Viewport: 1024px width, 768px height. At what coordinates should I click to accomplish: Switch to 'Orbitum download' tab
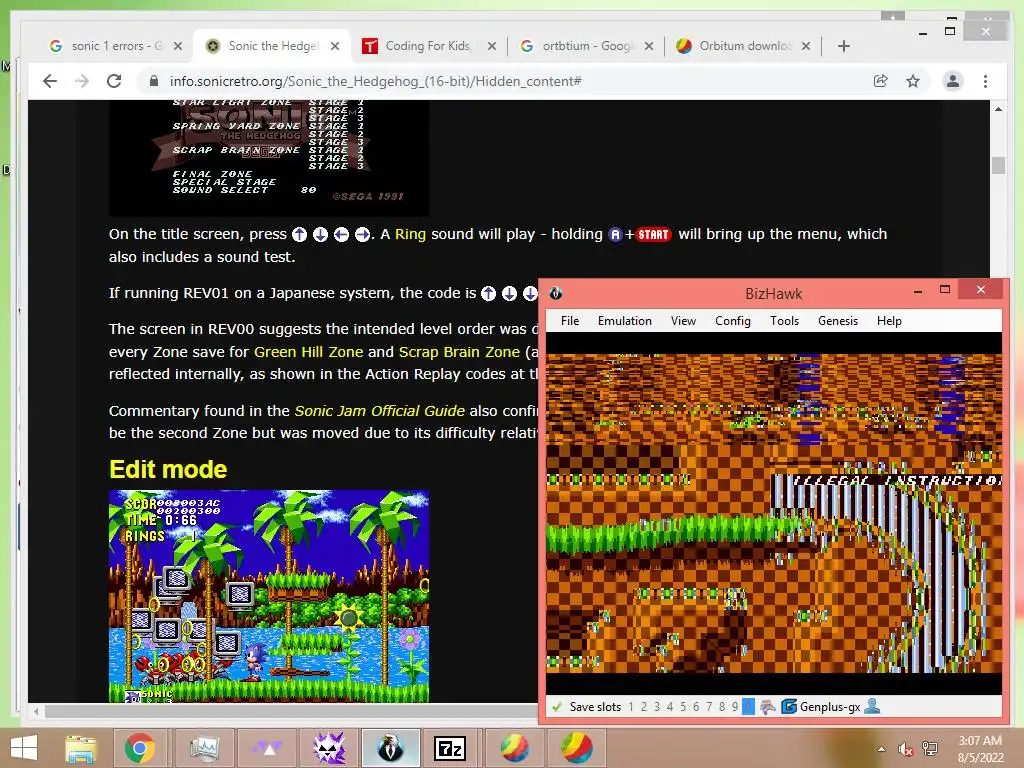click(x=741, y=46)
